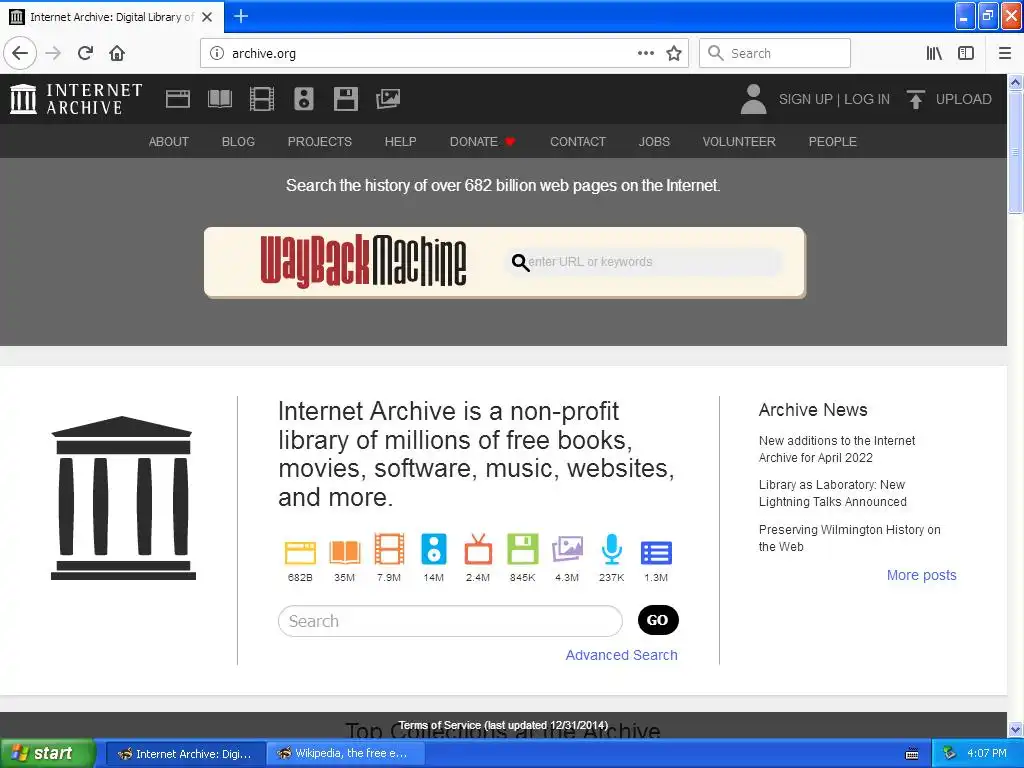Click the page scrollbar down arrow
The width and height of the screenshot is (1024, 768).
coord(1016,729)
